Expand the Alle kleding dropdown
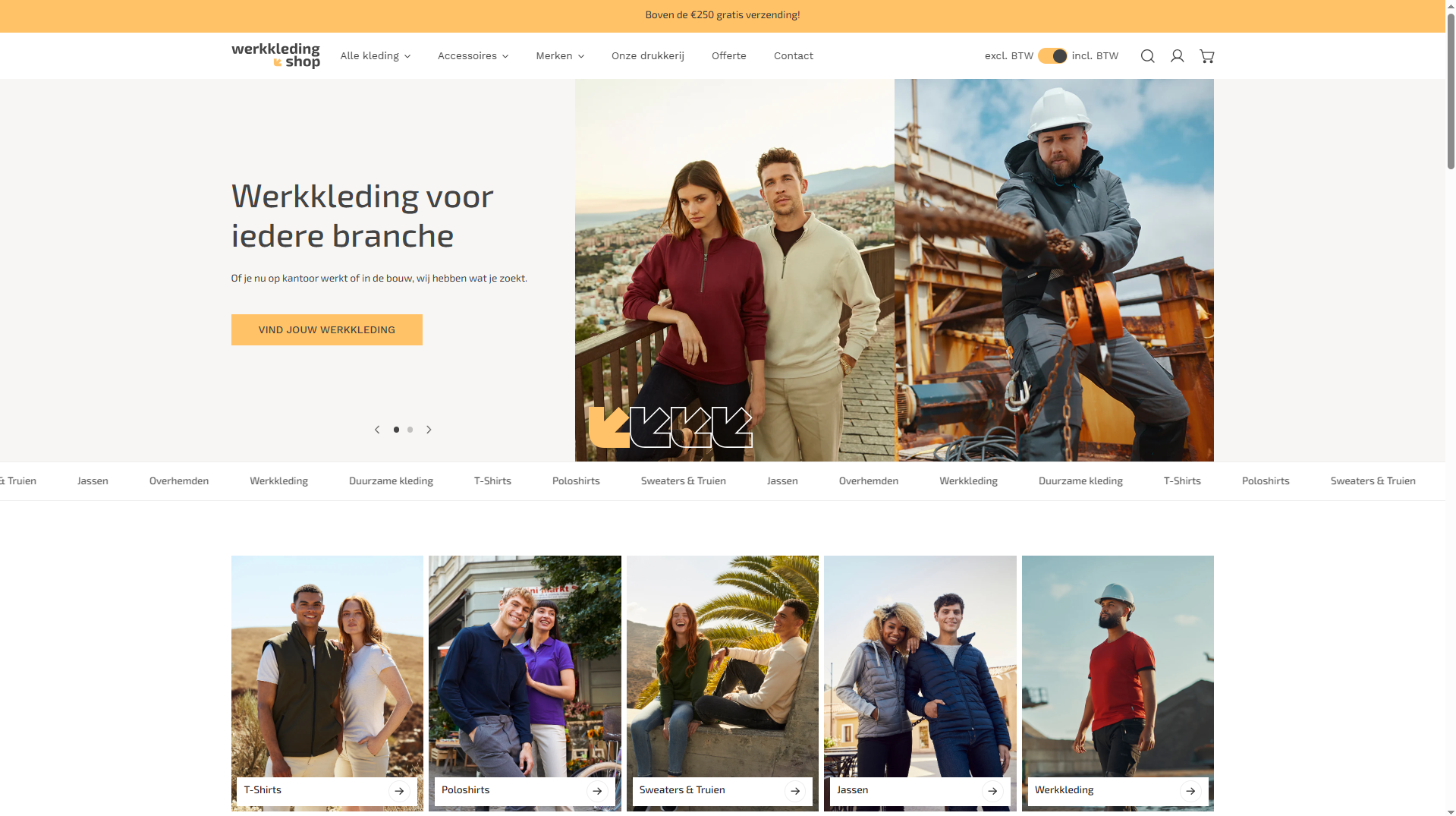 (375, 56)
